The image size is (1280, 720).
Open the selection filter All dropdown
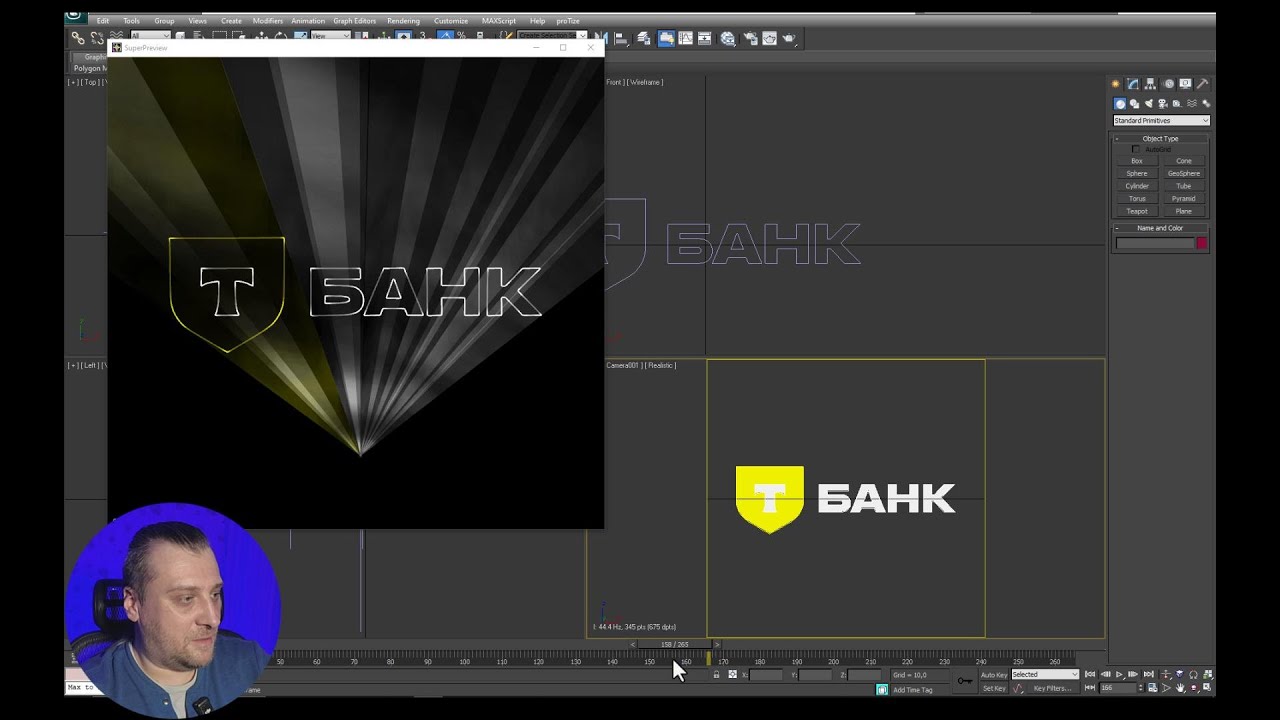click(150, 36)
